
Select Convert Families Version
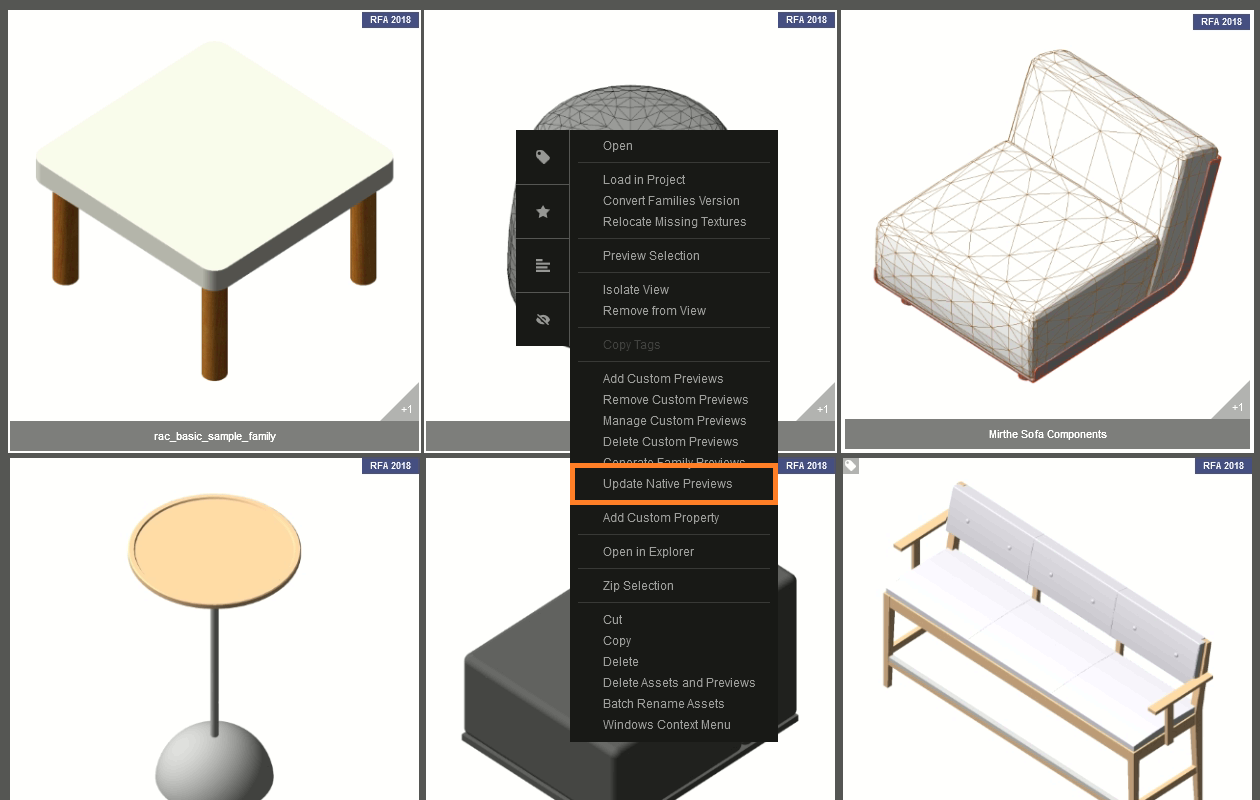(671, 201)
